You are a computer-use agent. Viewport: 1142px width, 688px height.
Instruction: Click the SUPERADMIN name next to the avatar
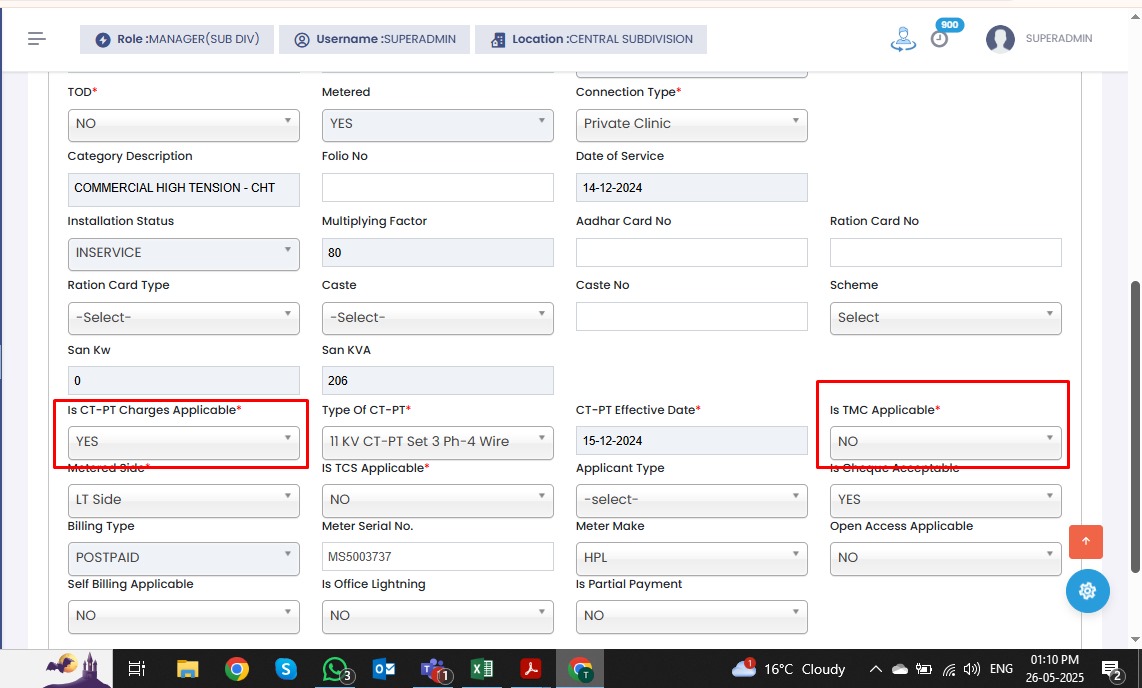click(1058, 39)
